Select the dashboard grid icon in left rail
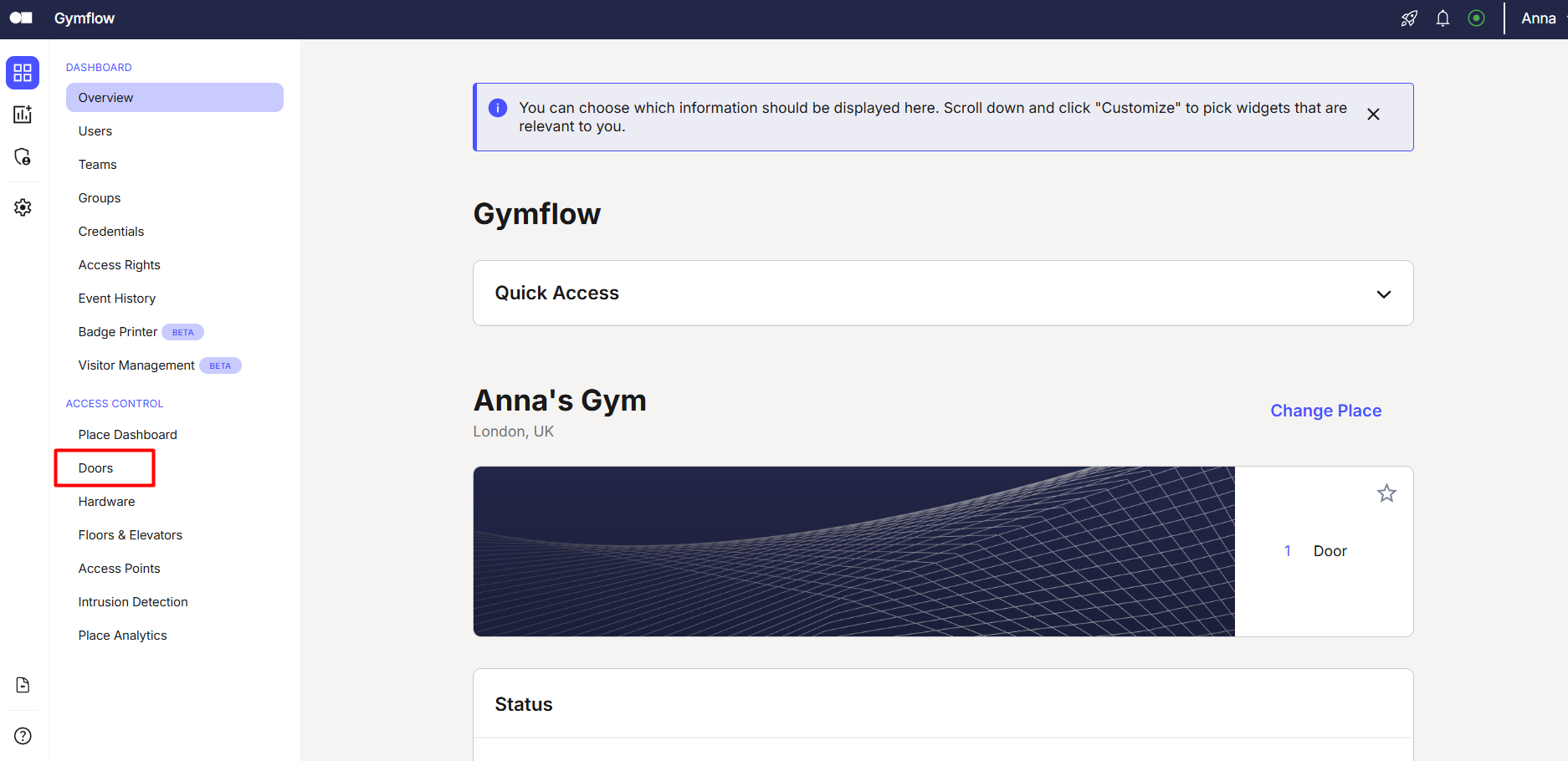Image resolution: width=1568 pixels, height=761 pixels. tap(23, 73)
